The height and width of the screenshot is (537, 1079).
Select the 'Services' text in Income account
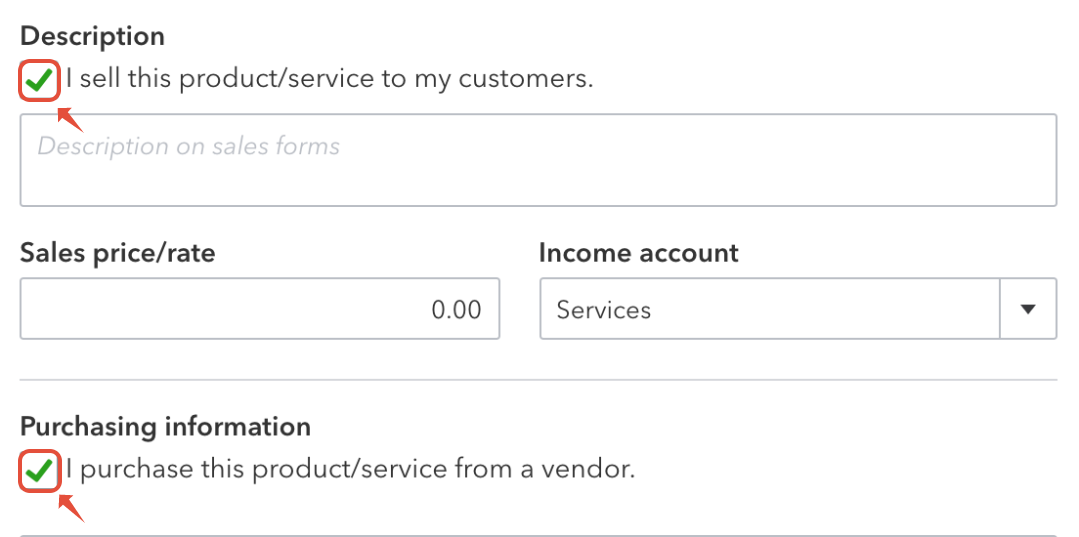coord(603,310)
